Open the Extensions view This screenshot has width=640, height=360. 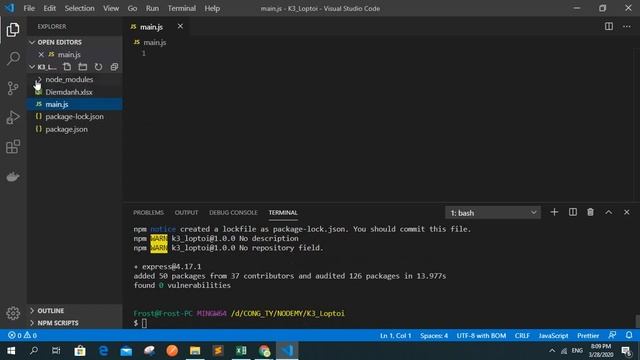[13, 147]
